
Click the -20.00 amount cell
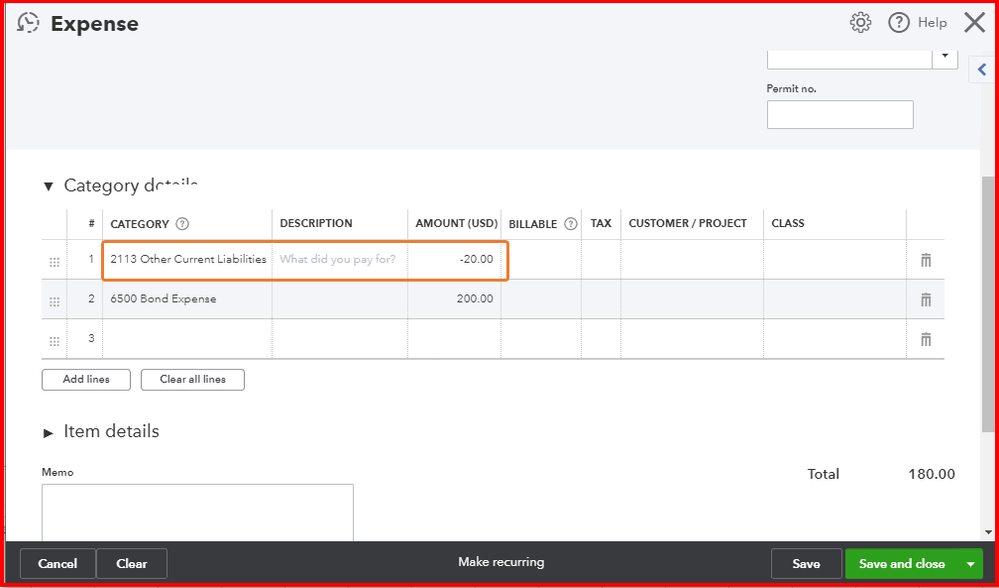pos(454,259)
